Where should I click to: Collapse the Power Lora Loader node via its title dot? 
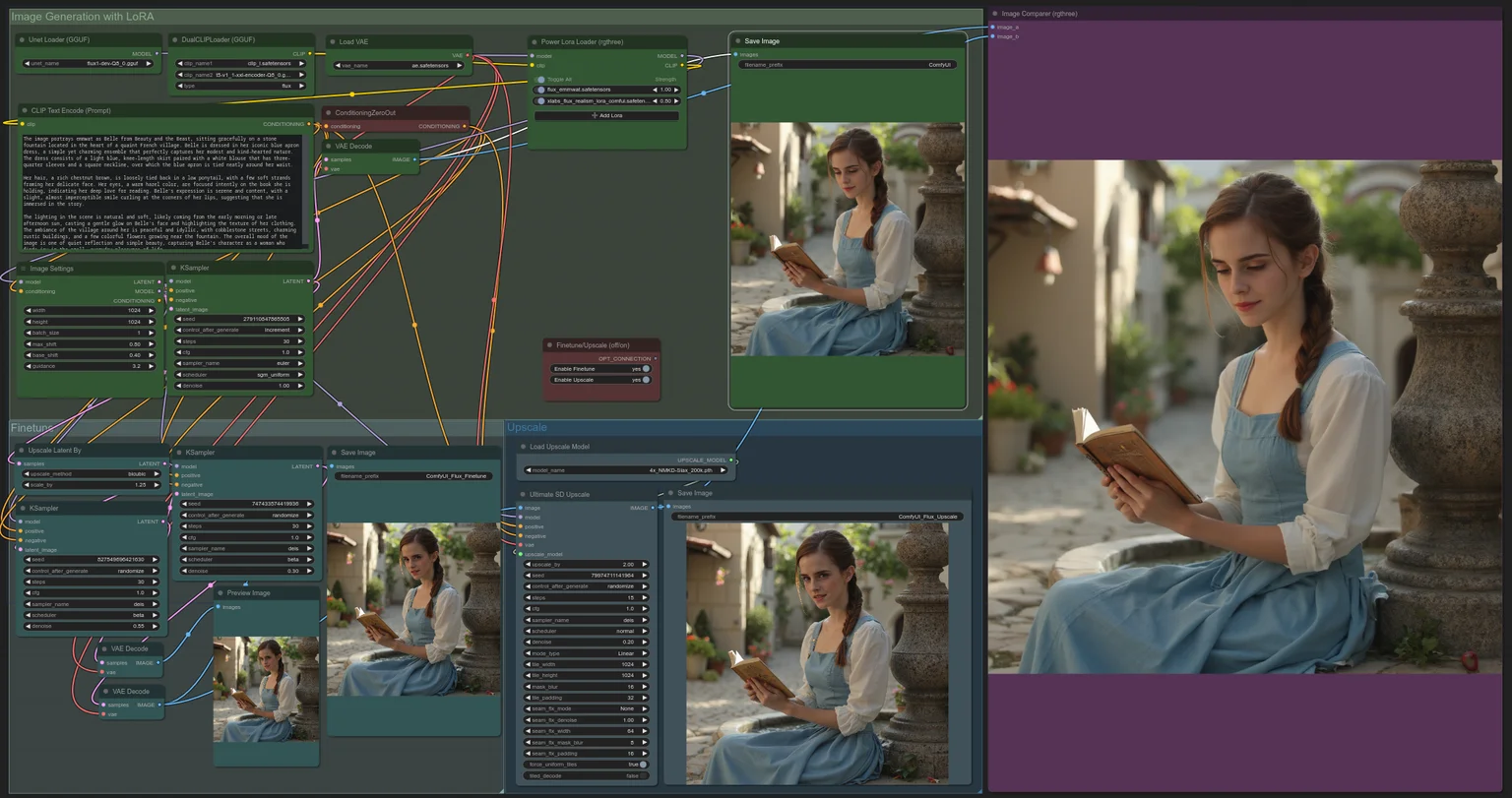534,42
